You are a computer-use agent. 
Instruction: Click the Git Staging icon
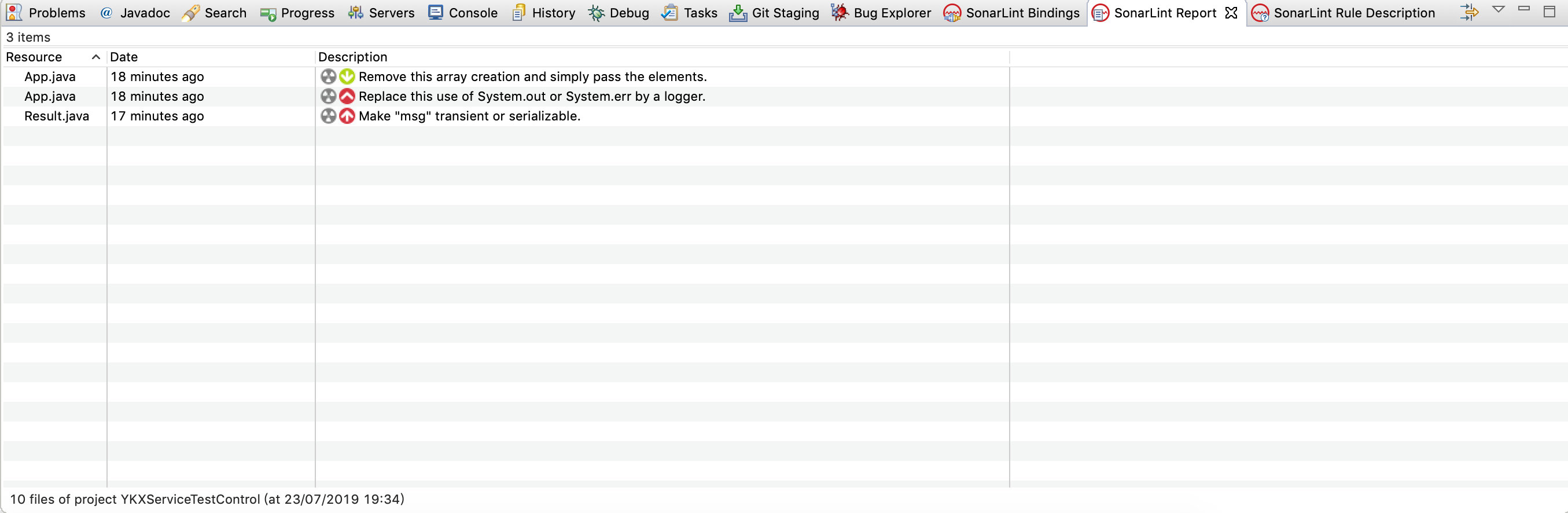(738, 13)
